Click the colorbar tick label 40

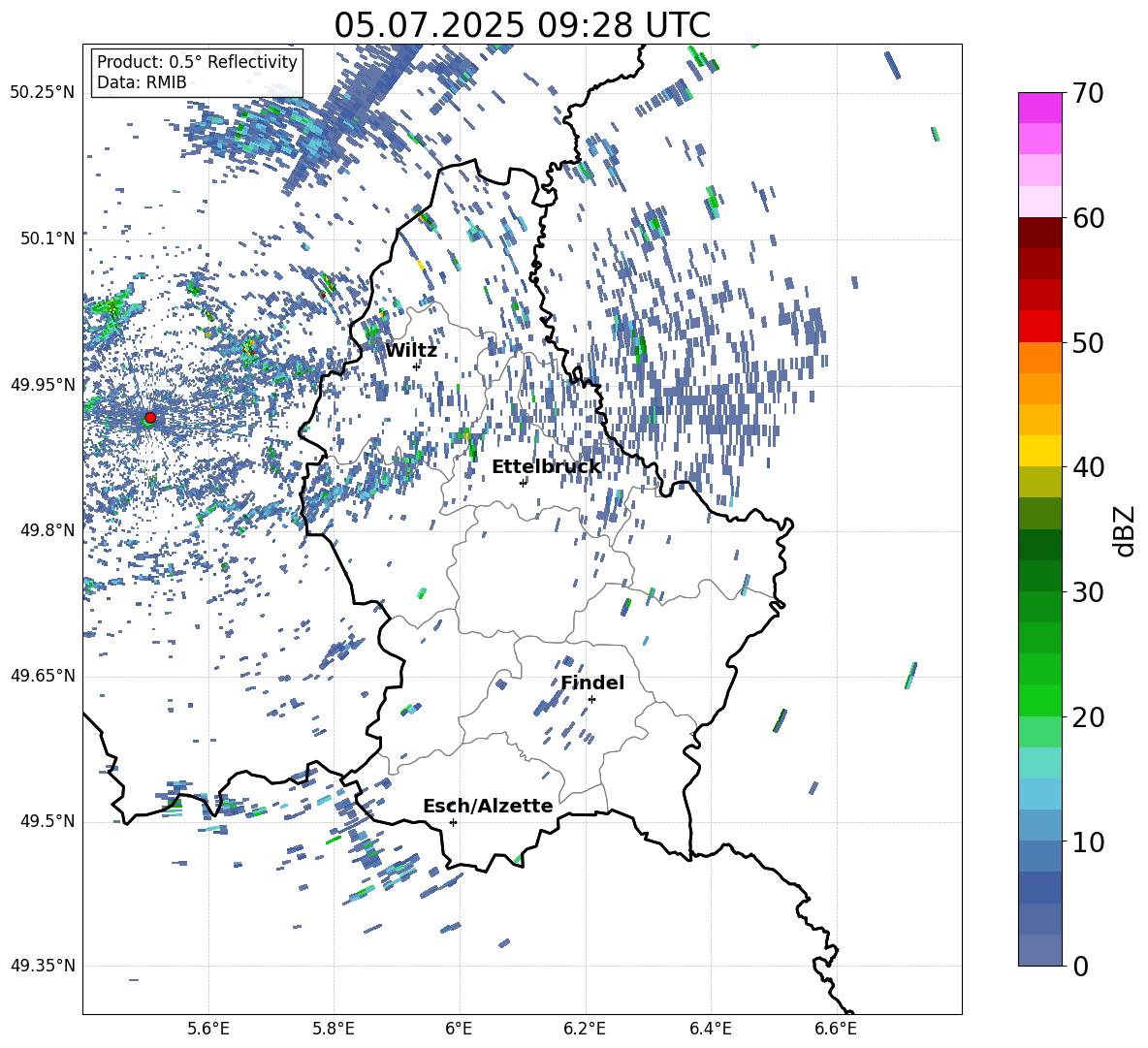[1088, 467]
